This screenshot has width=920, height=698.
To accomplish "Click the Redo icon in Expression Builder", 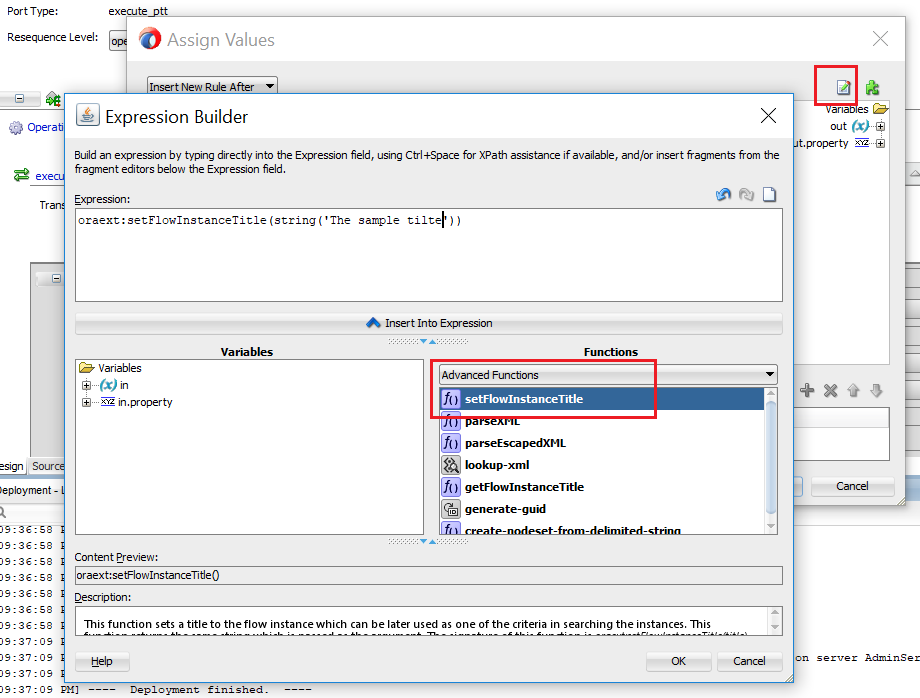I will pos(745,194).
